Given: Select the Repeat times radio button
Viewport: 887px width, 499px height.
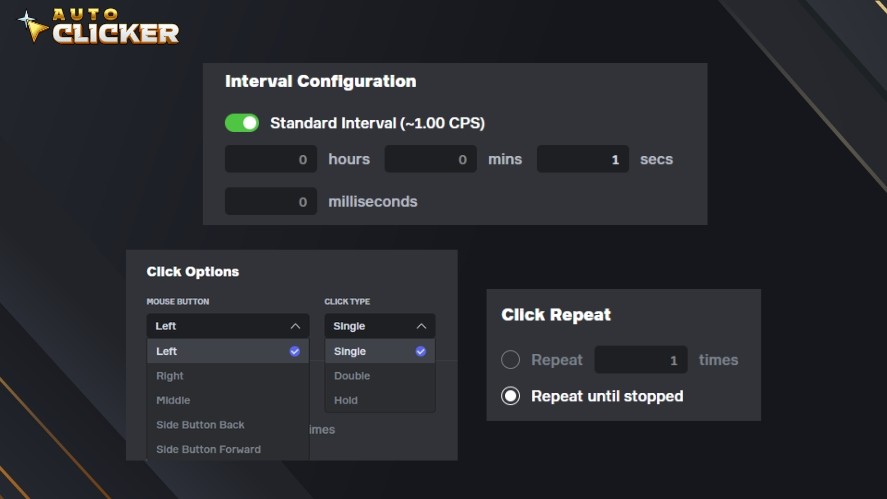Looking at the screenshot, I should 510,359.
